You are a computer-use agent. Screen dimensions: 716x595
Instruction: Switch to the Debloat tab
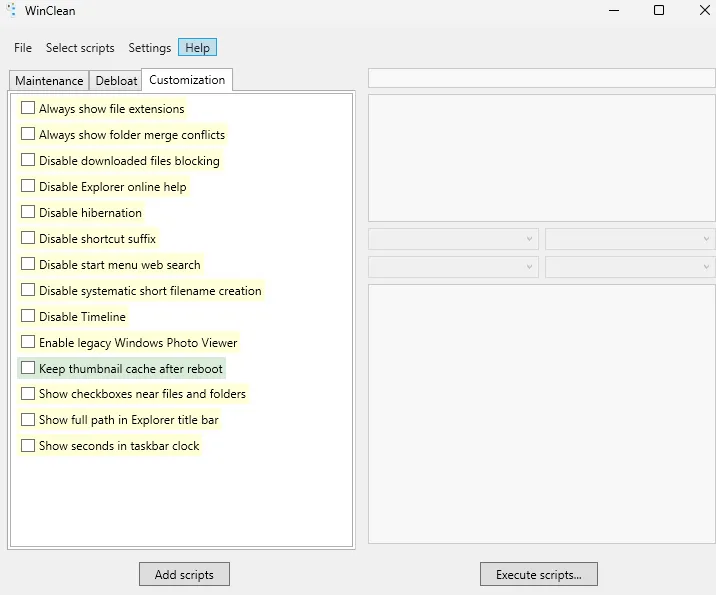116,81
